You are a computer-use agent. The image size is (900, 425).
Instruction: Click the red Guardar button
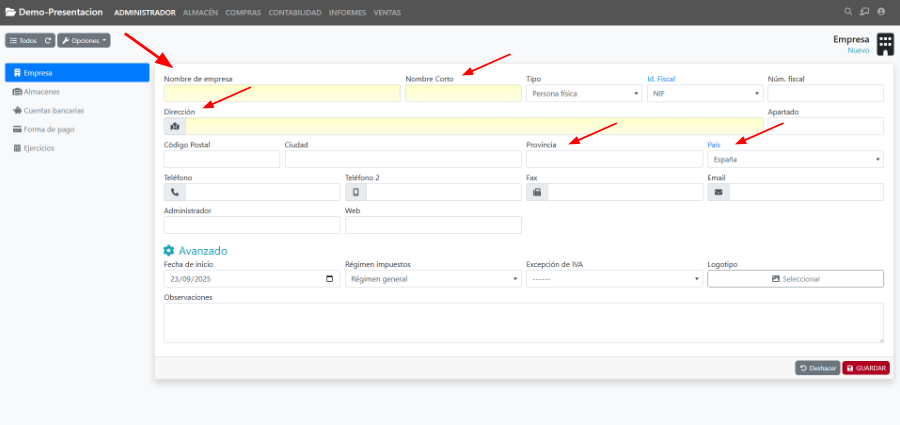coord(865,368)
